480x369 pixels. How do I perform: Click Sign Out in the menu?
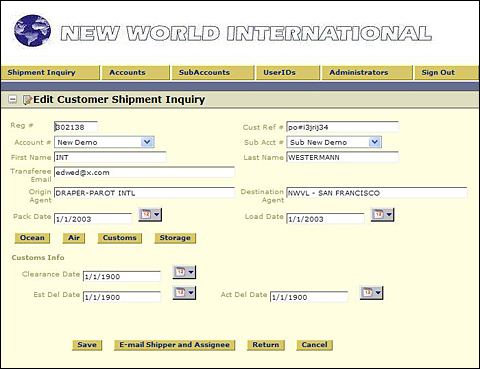point(447,73)
